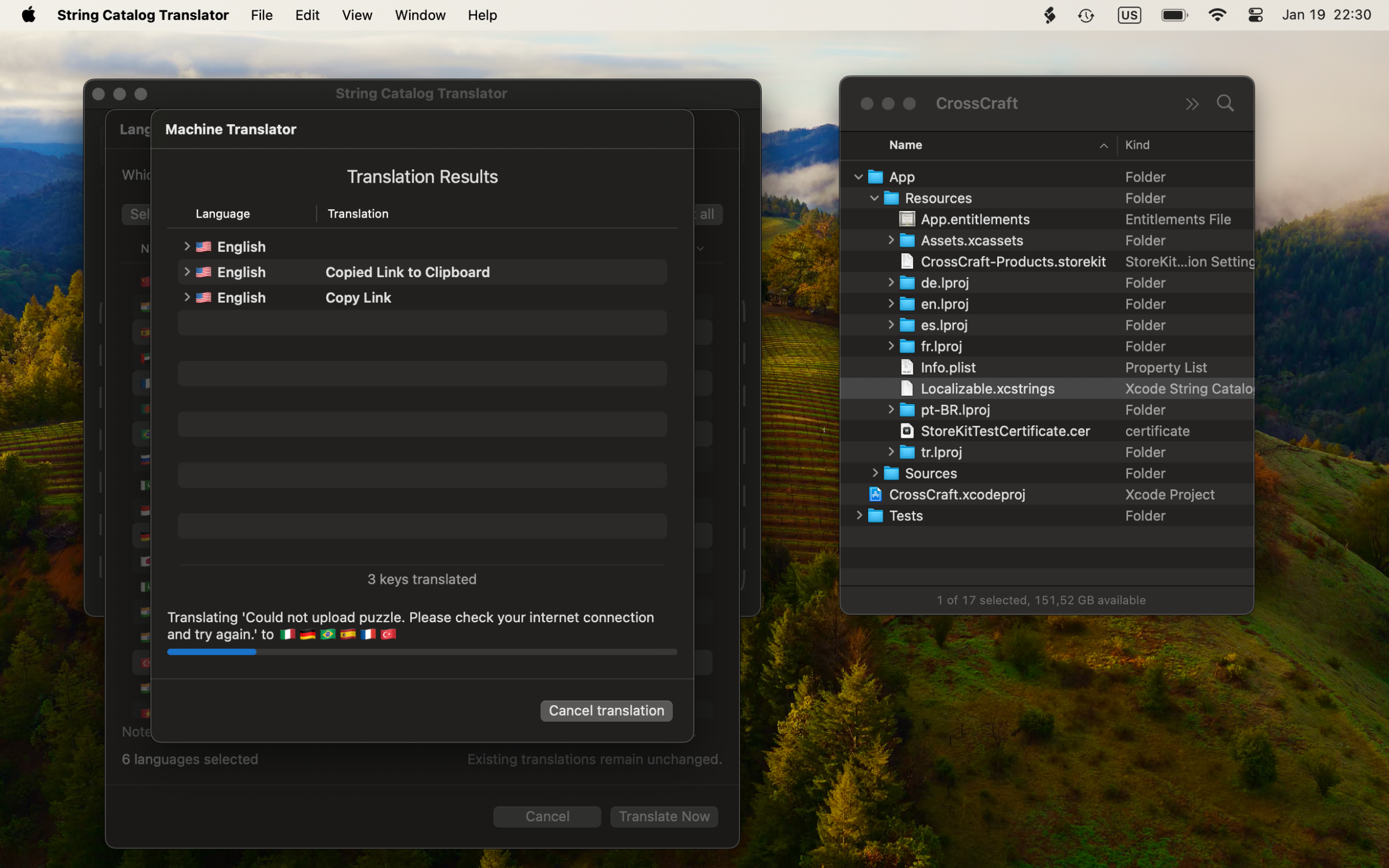Open the Help menu
The width and height of the screenshot is (1389, 868).
coord(482,16)
